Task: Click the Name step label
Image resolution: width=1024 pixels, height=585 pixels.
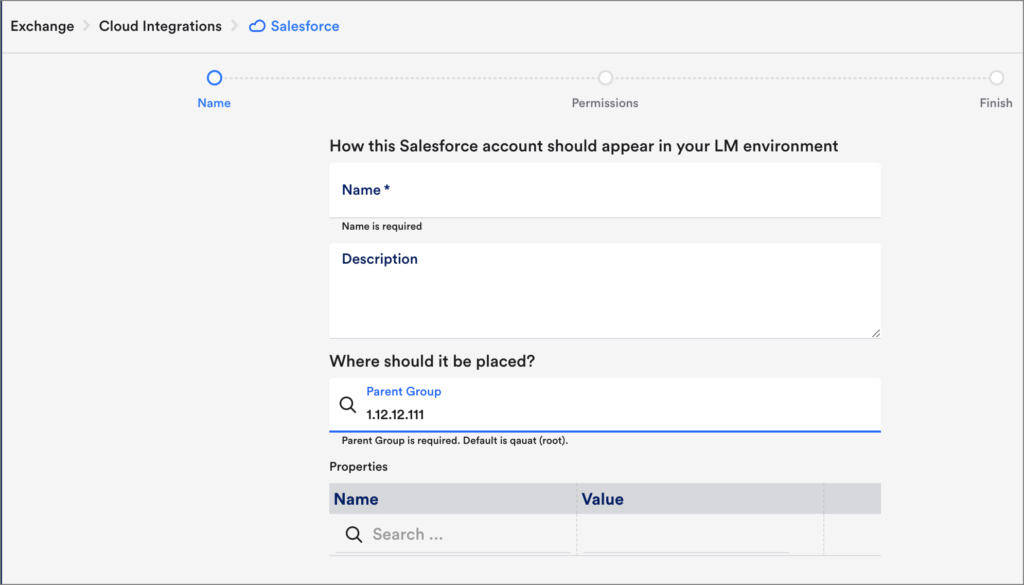Action: point(214,103)
